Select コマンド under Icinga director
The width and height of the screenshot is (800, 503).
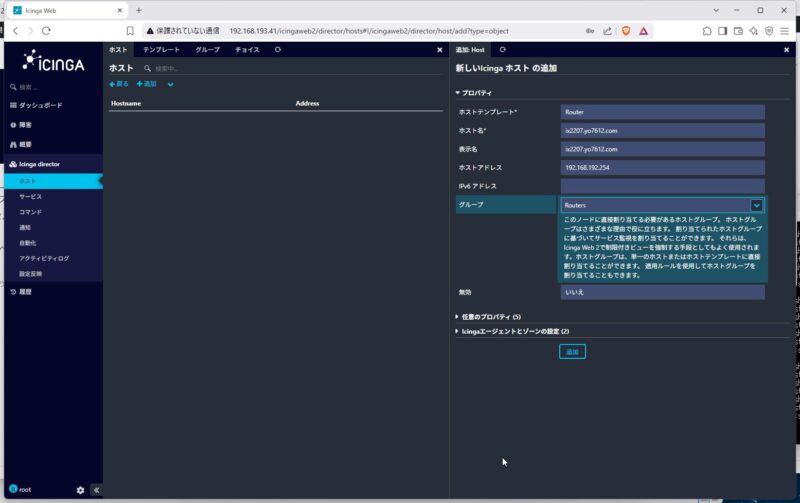pyautogui.click(x=31, y=212)
